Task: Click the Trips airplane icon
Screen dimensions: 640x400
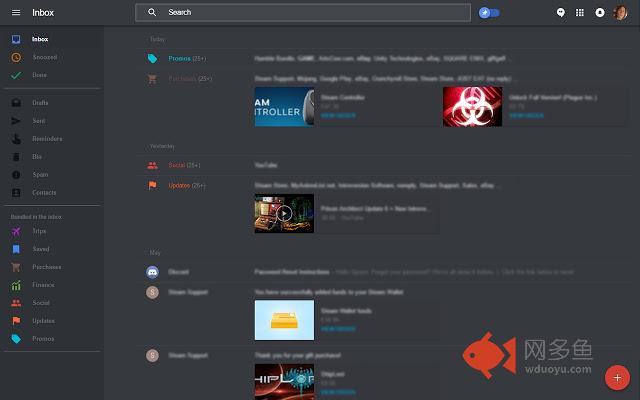Action: [x=16, y=231]
